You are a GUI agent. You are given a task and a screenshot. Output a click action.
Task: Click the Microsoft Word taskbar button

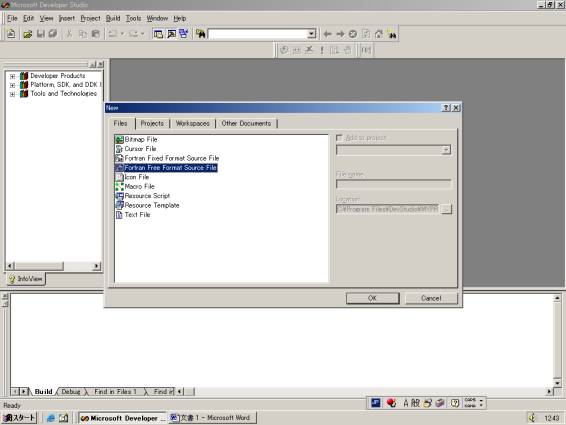tap(212, 418)
